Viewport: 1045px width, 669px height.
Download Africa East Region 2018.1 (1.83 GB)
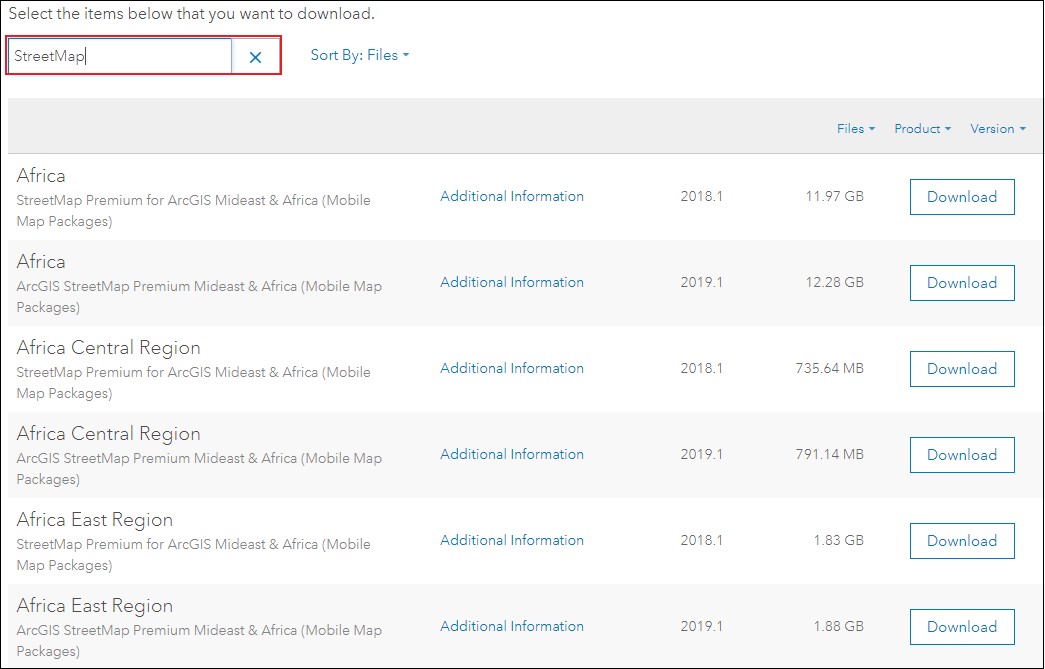click(x=962, y=540)
